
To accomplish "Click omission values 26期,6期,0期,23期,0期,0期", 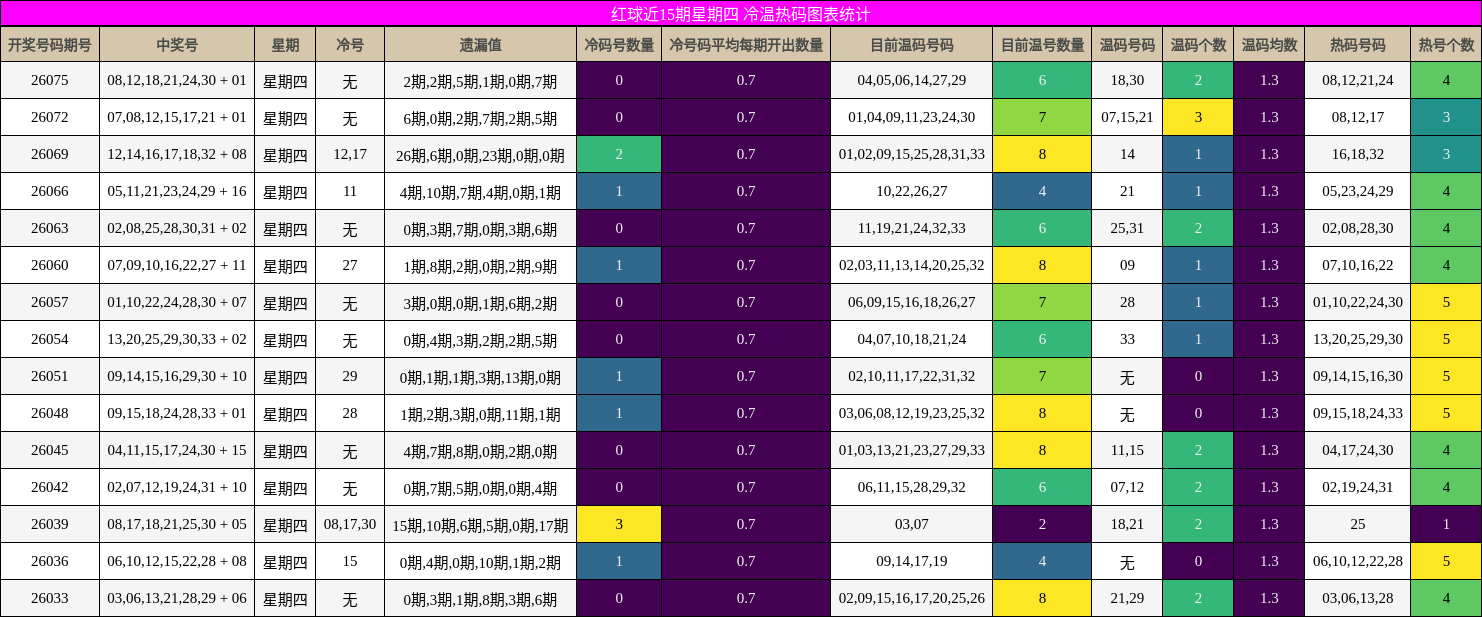I will click(x=481, y=154).
